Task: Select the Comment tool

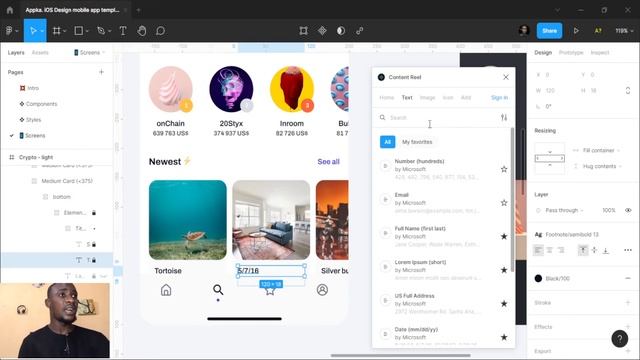Action: click(x=160, y=31)
